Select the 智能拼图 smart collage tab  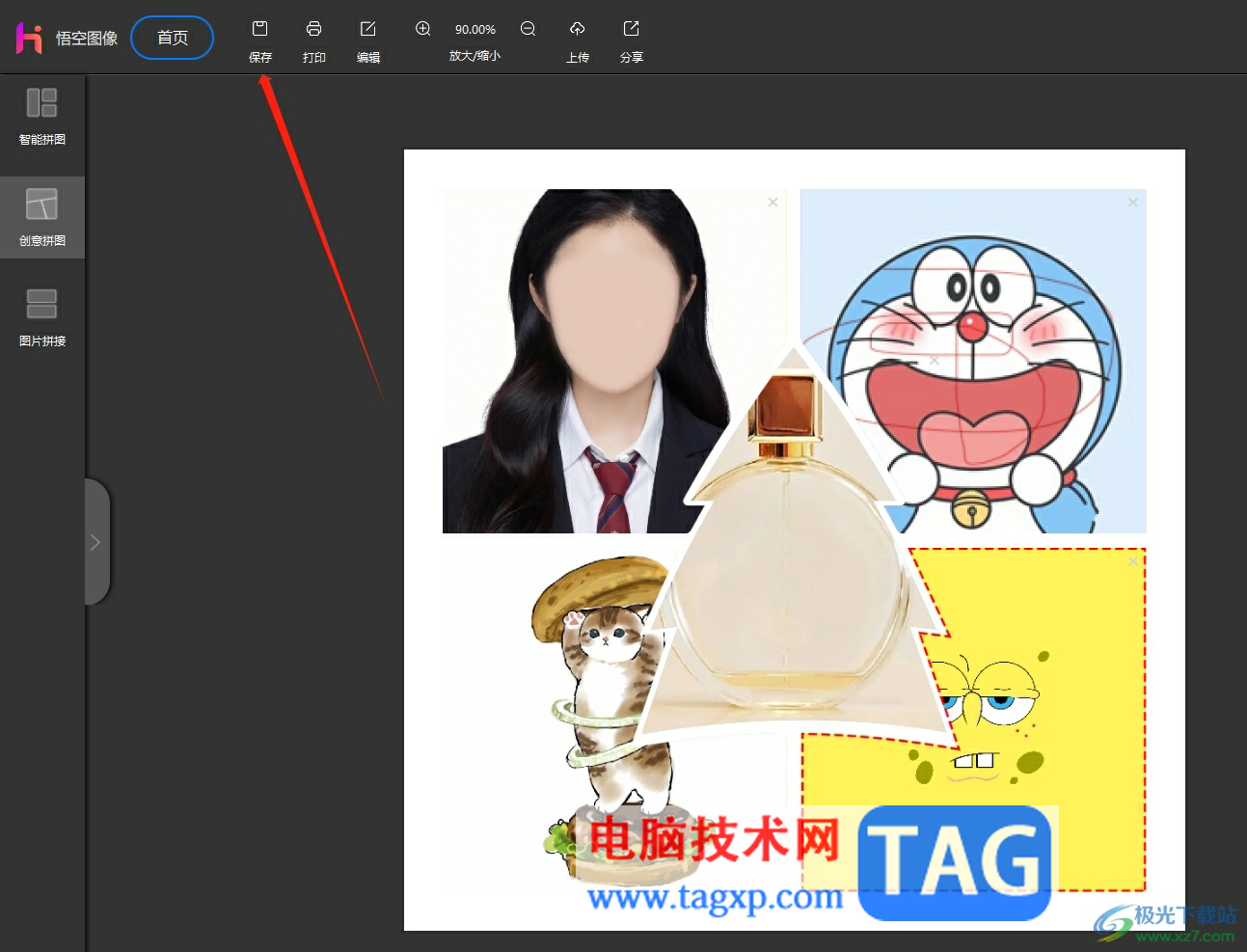tap(42, 117)
